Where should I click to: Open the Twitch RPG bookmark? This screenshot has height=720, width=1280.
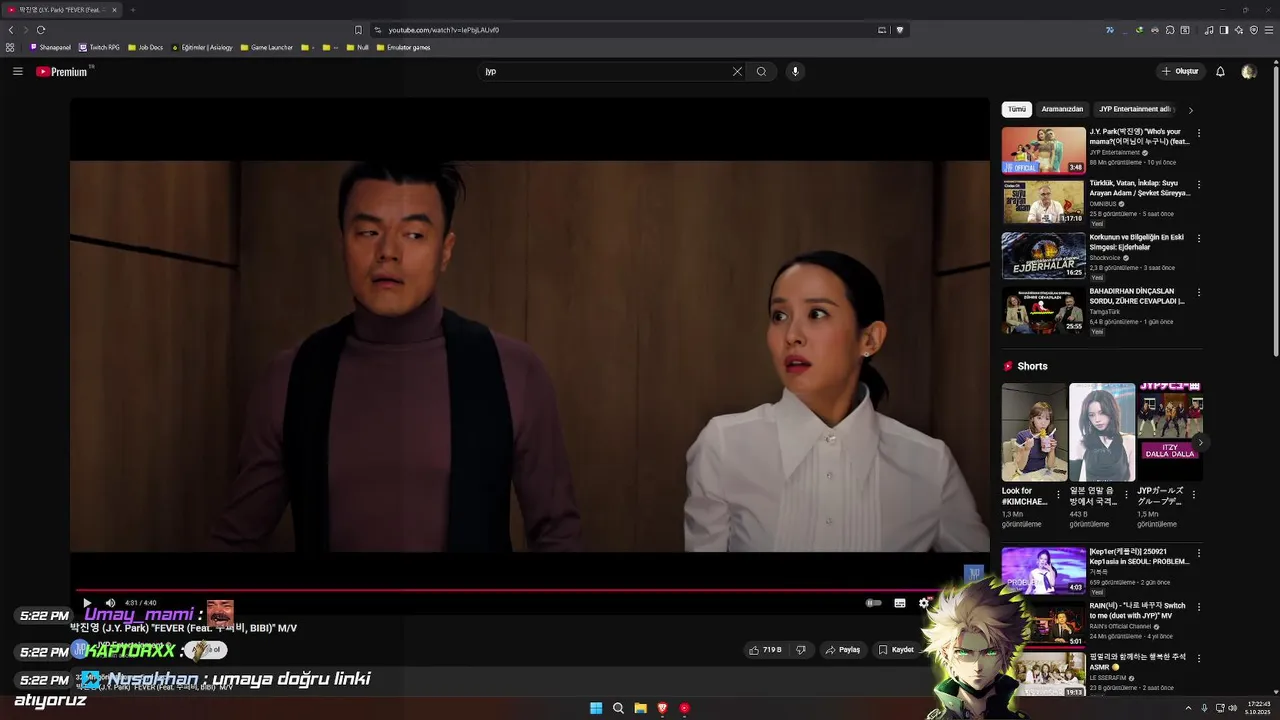[100, 47]
